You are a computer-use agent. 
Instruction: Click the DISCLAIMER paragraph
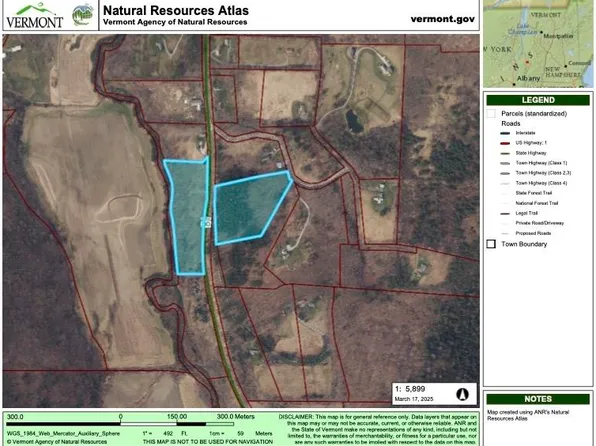[377, 429]
